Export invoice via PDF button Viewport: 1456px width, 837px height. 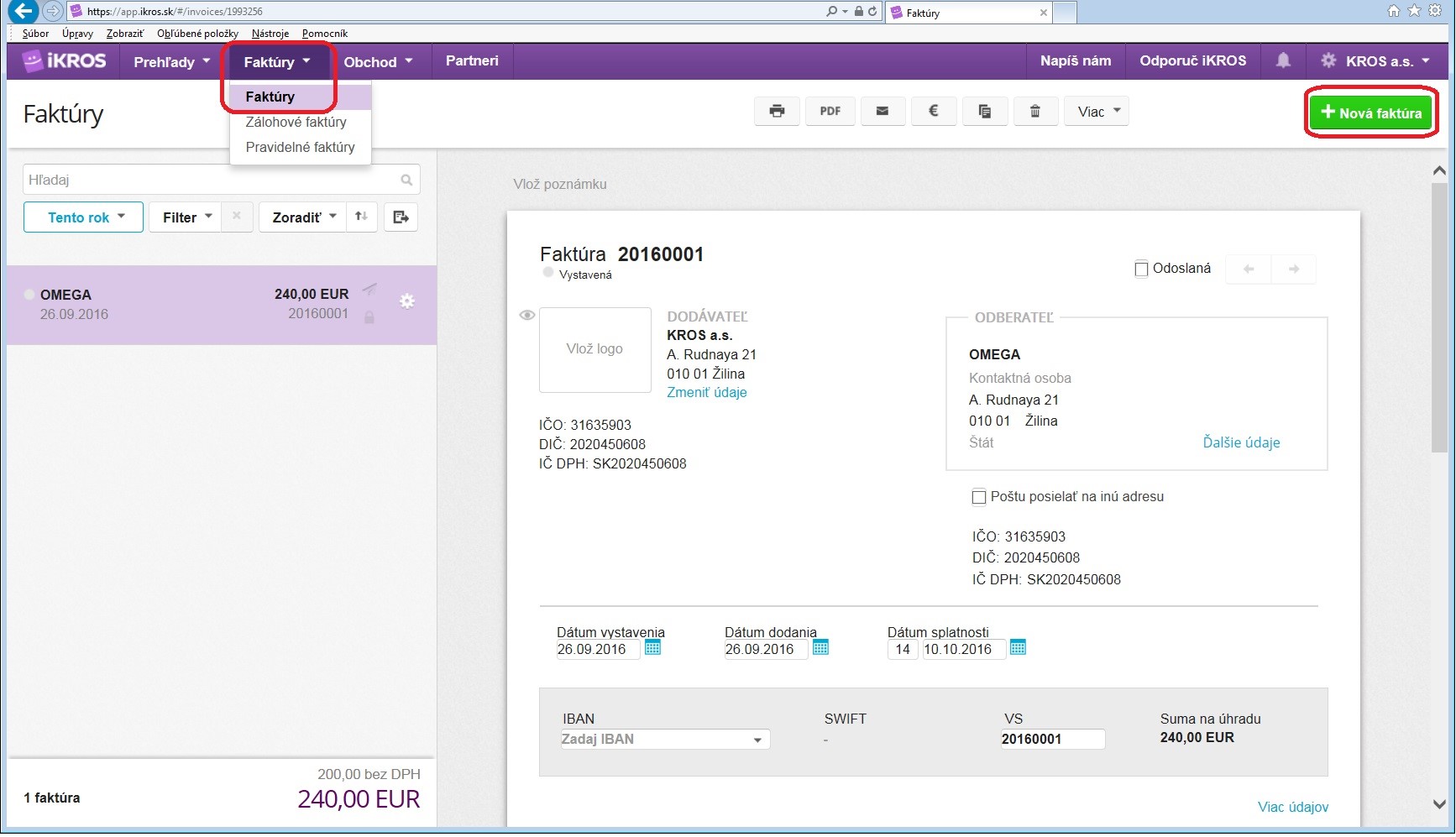click(830, 112)
